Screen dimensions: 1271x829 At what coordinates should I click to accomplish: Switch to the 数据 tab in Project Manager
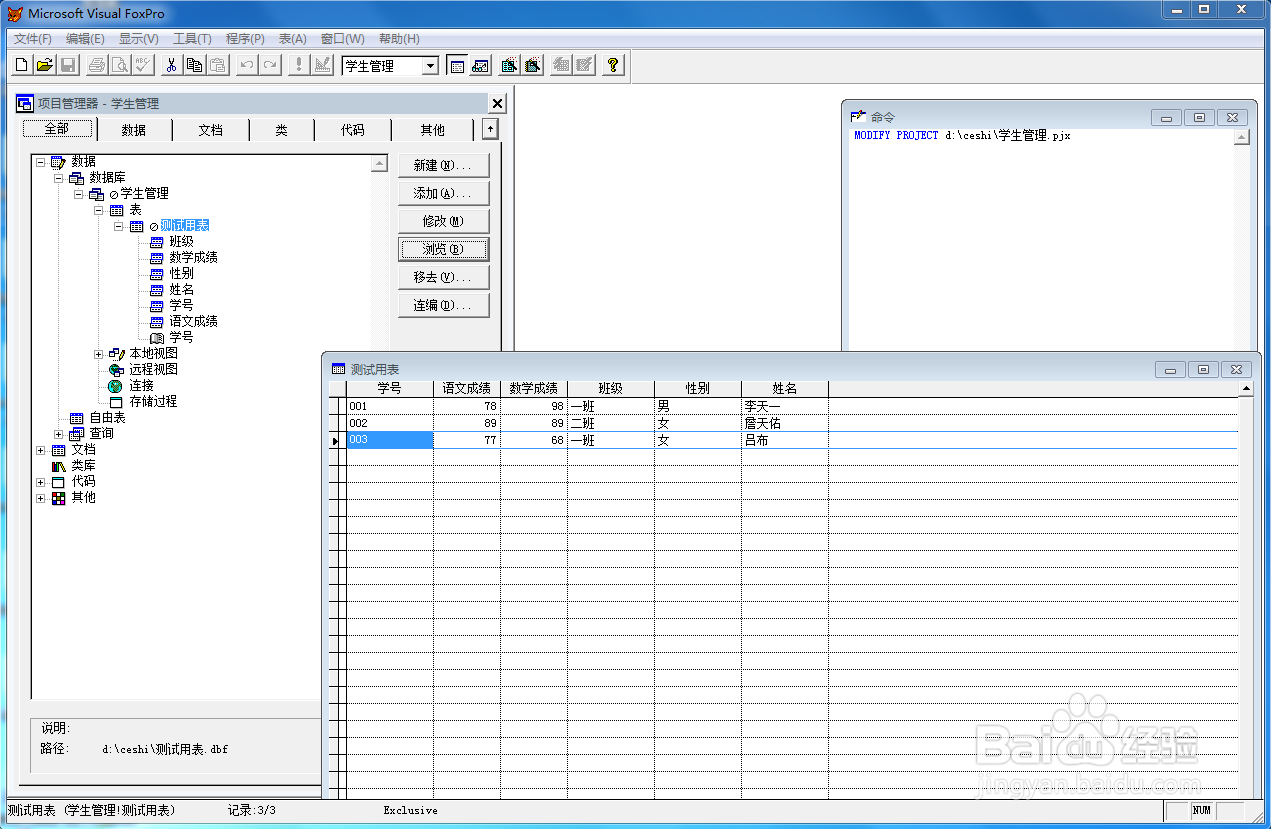pyautogui.click(x=134, y=130)
